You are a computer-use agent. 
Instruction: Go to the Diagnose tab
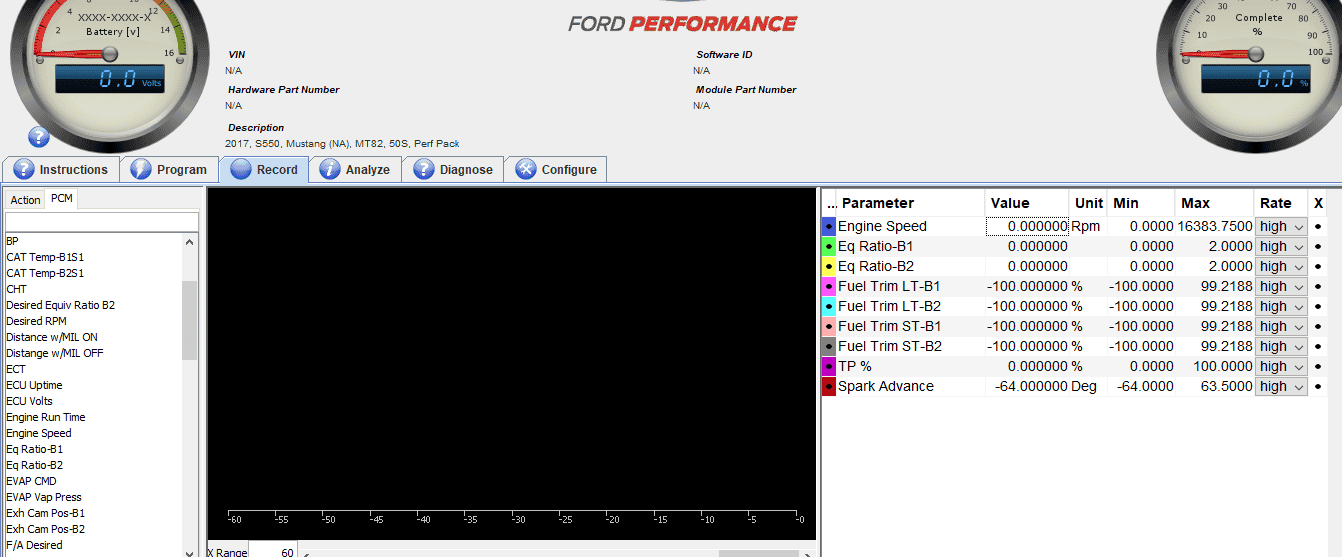click(453, 169)
